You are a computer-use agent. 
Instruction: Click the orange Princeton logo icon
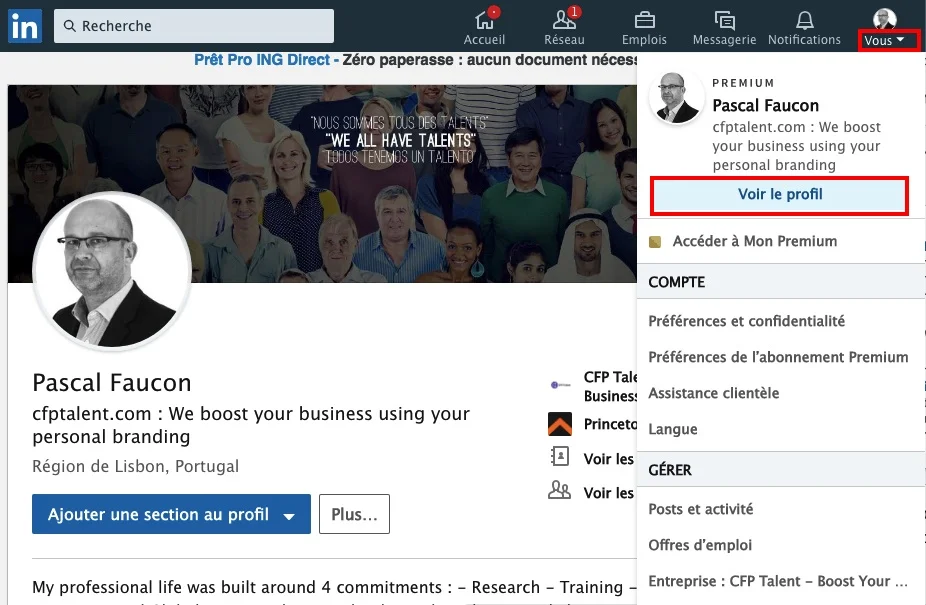[560, 424]
